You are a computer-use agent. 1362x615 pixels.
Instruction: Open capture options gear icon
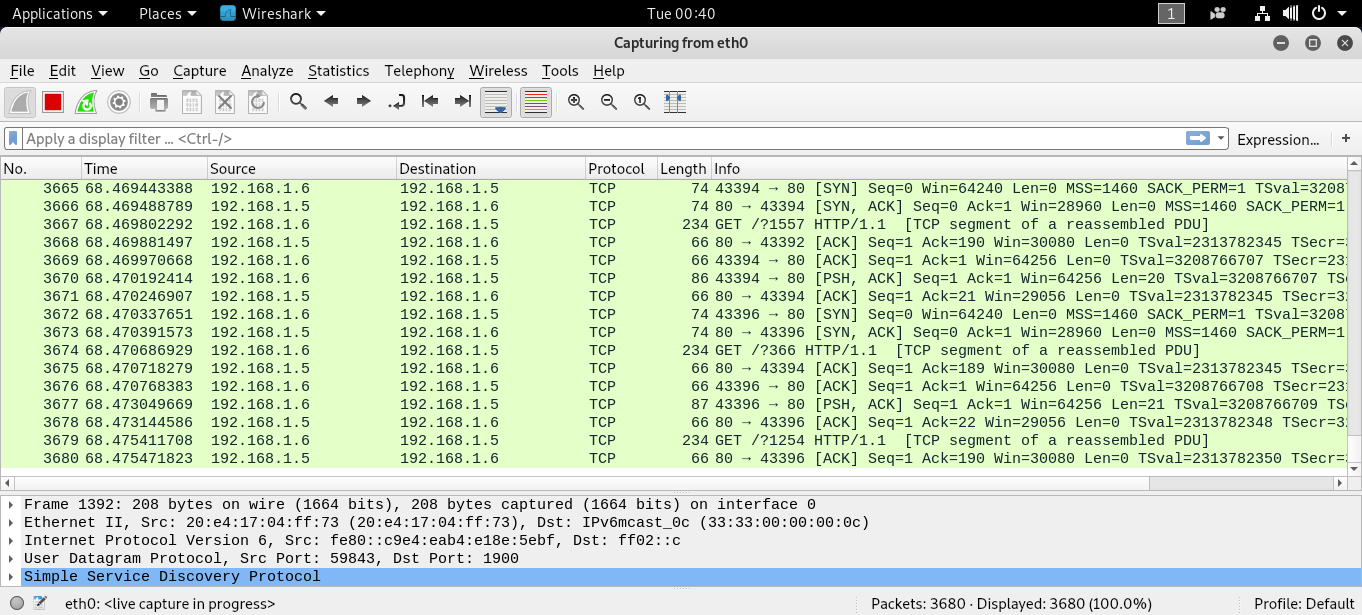119,102
